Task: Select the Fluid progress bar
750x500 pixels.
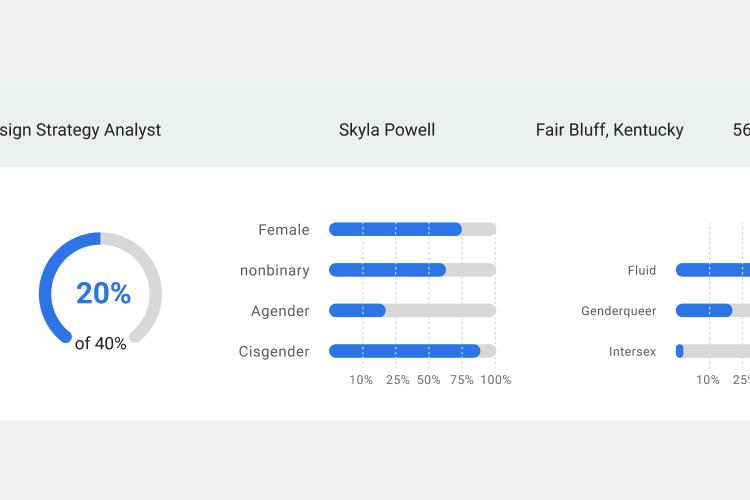Action: pos(713,270)
